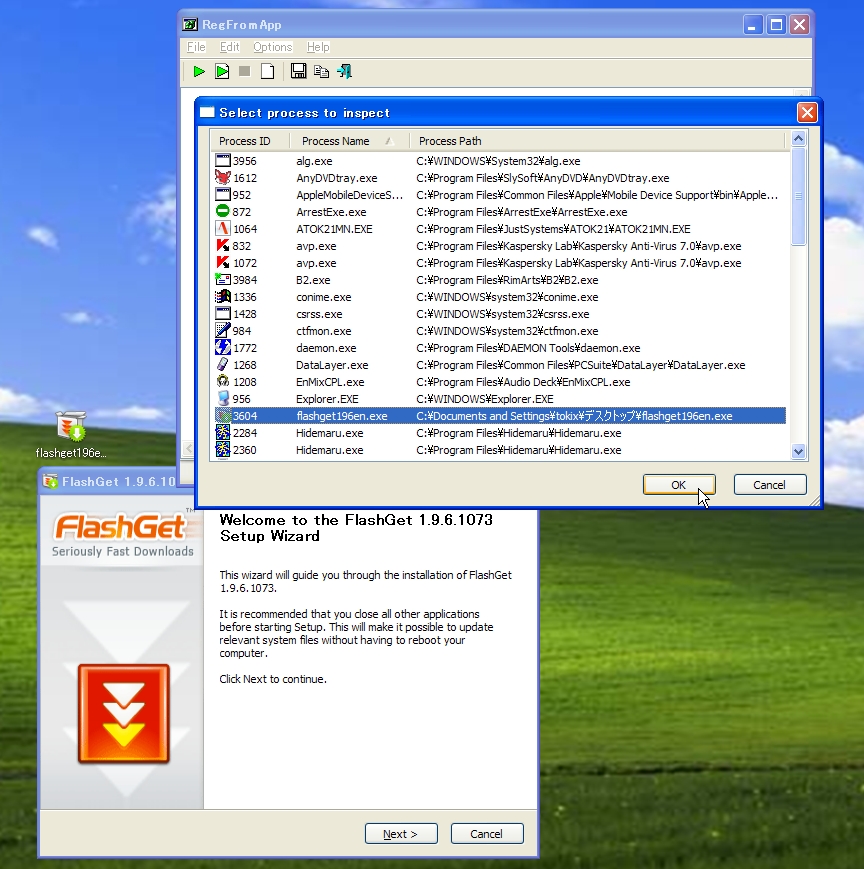Select the Explorer.EXE process icon
The width and height of the screenshot is (864, 869).
point(223,399)
